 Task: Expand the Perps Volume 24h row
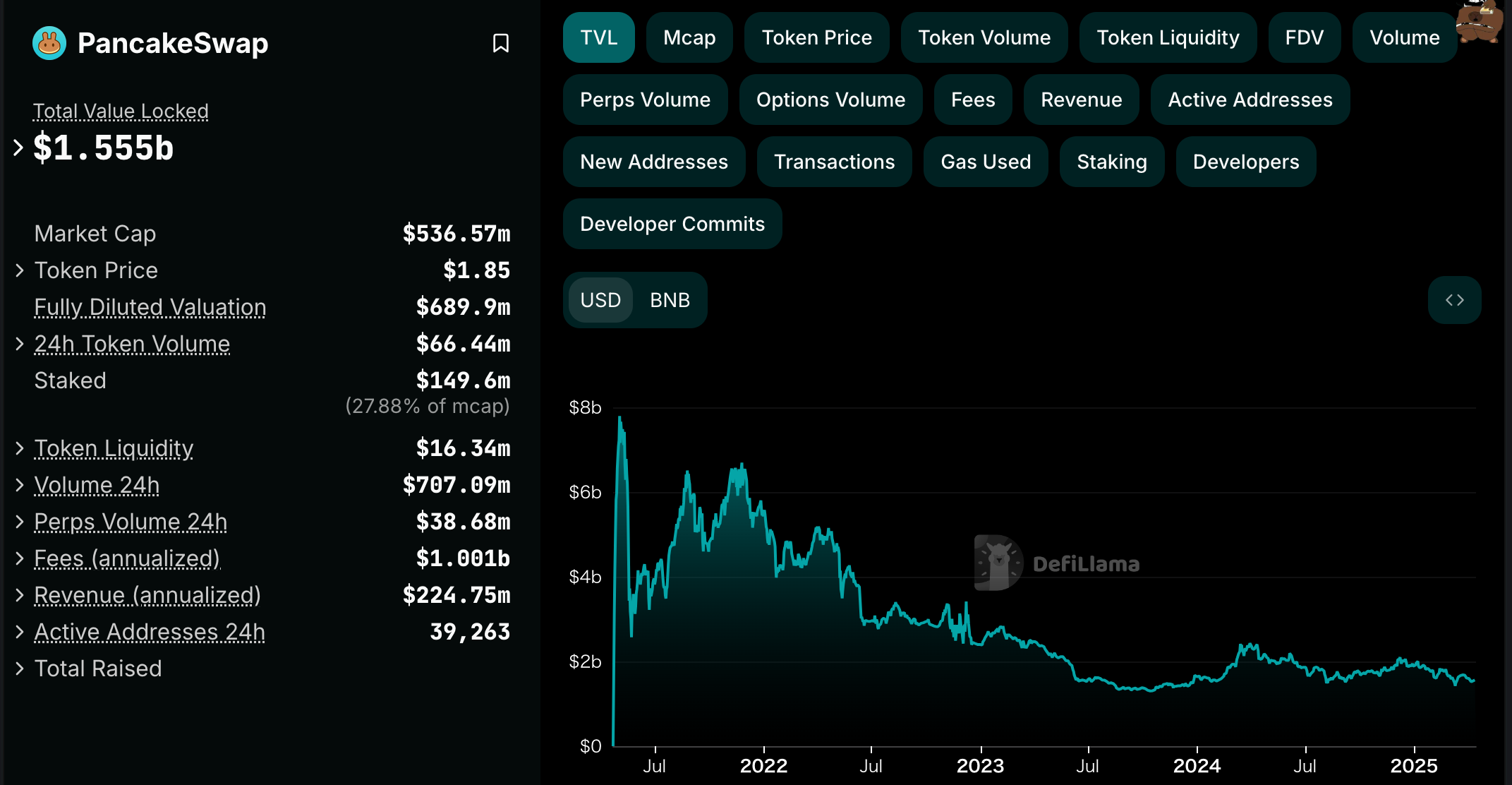[20, 522]
